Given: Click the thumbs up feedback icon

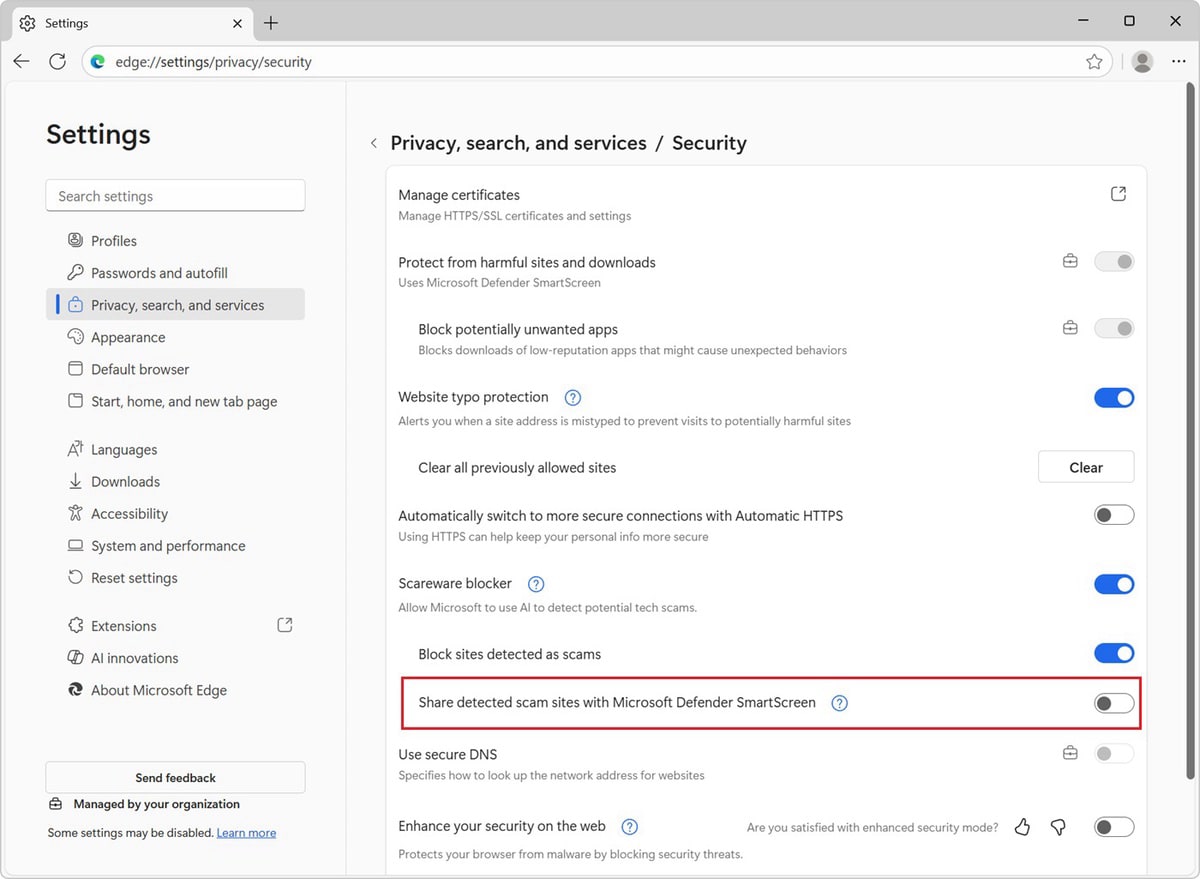Looking at the screenshot, I should pos(1022,827).
